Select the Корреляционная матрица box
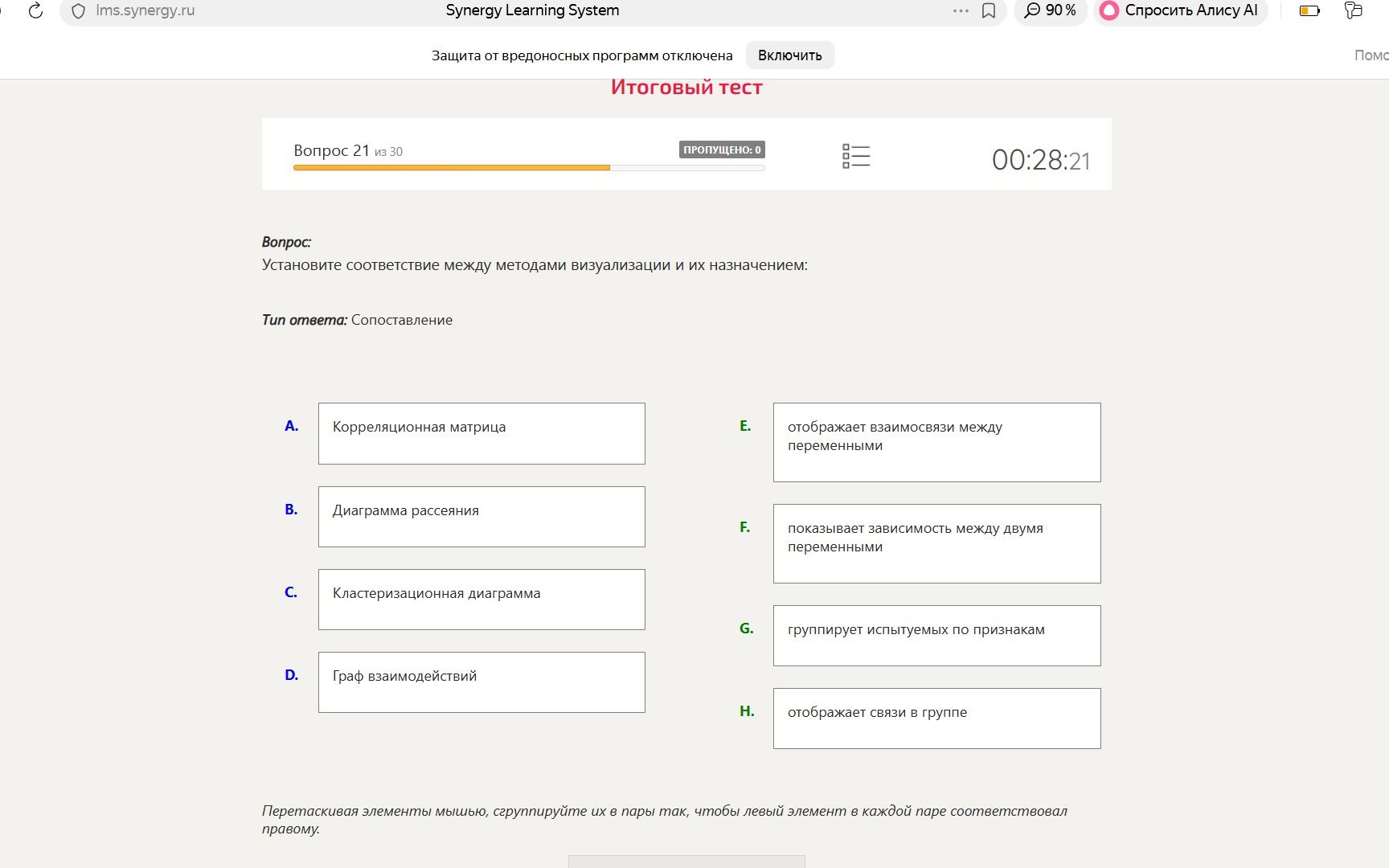 pyautogui.click(x=481, y=433)
